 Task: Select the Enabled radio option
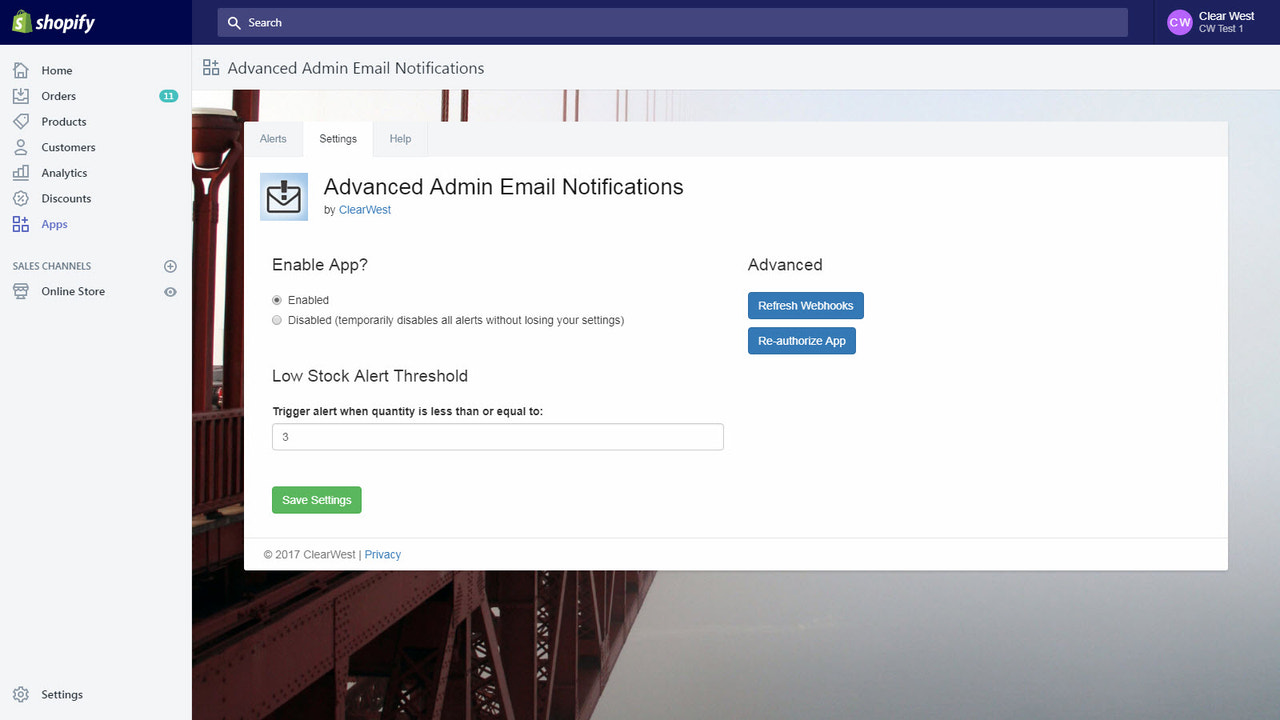coord(276,299)
